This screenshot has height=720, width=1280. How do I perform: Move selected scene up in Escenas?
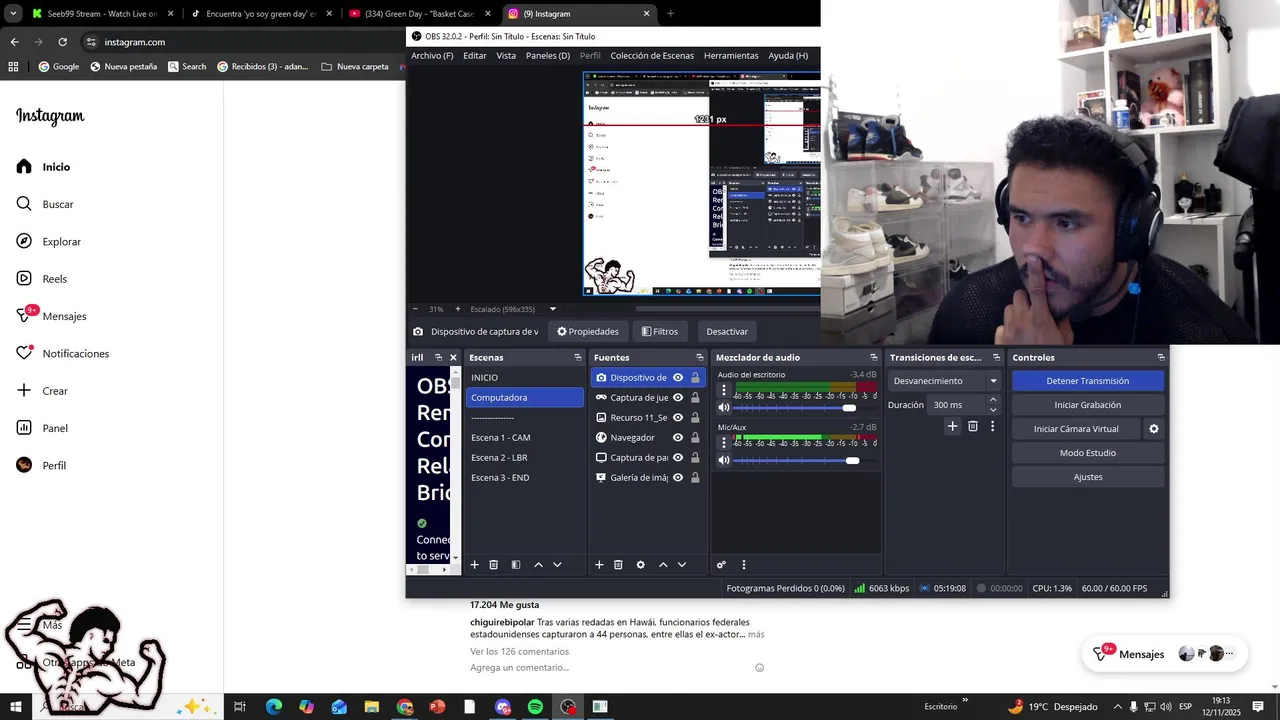point(538,565)
